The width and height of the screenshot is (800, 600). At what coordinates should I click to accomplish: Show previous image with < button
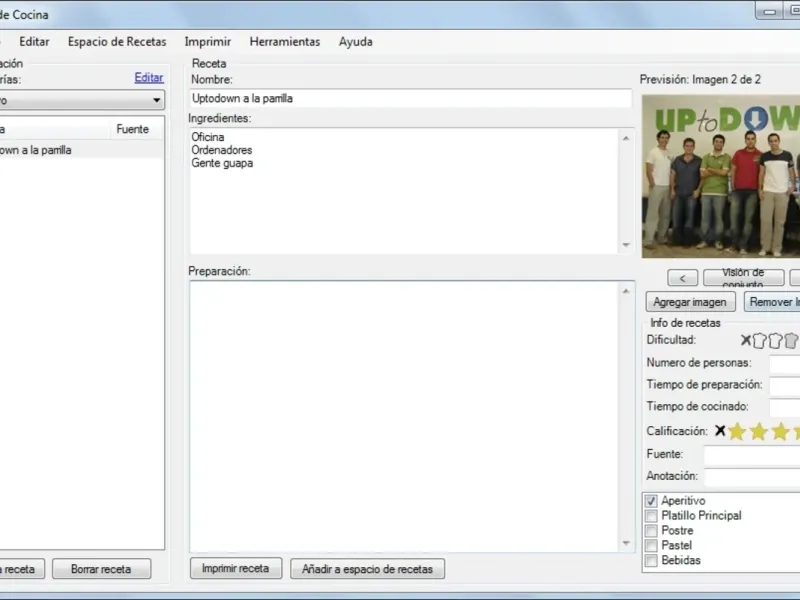(683, 278)
